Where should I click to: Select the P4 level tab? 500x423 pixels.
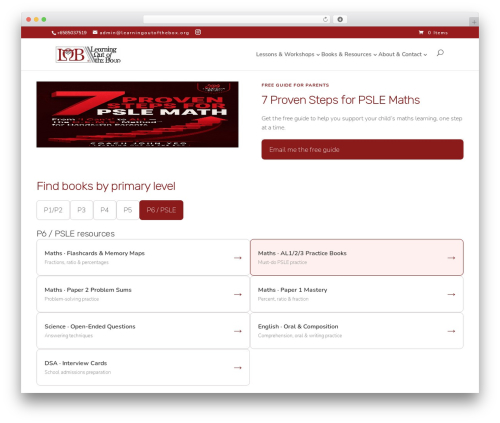click(105, 210)
